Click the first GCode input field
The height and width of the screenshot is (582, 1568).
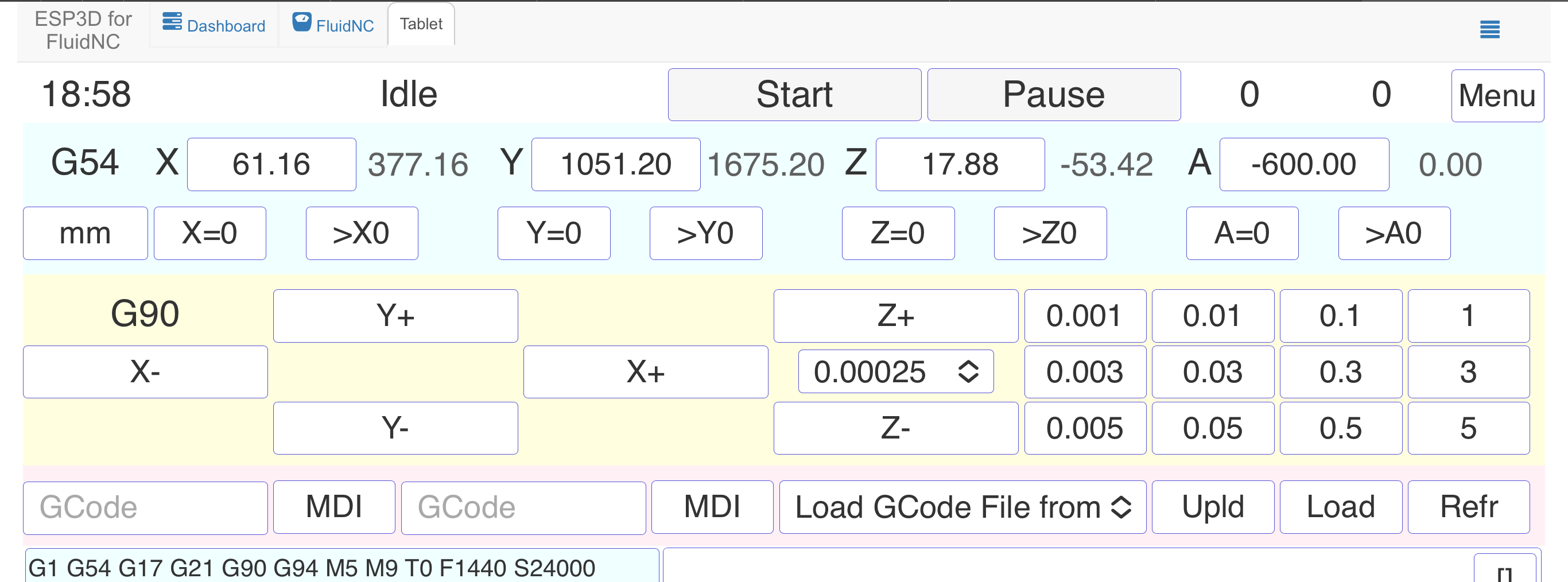[x=145, y=508]
